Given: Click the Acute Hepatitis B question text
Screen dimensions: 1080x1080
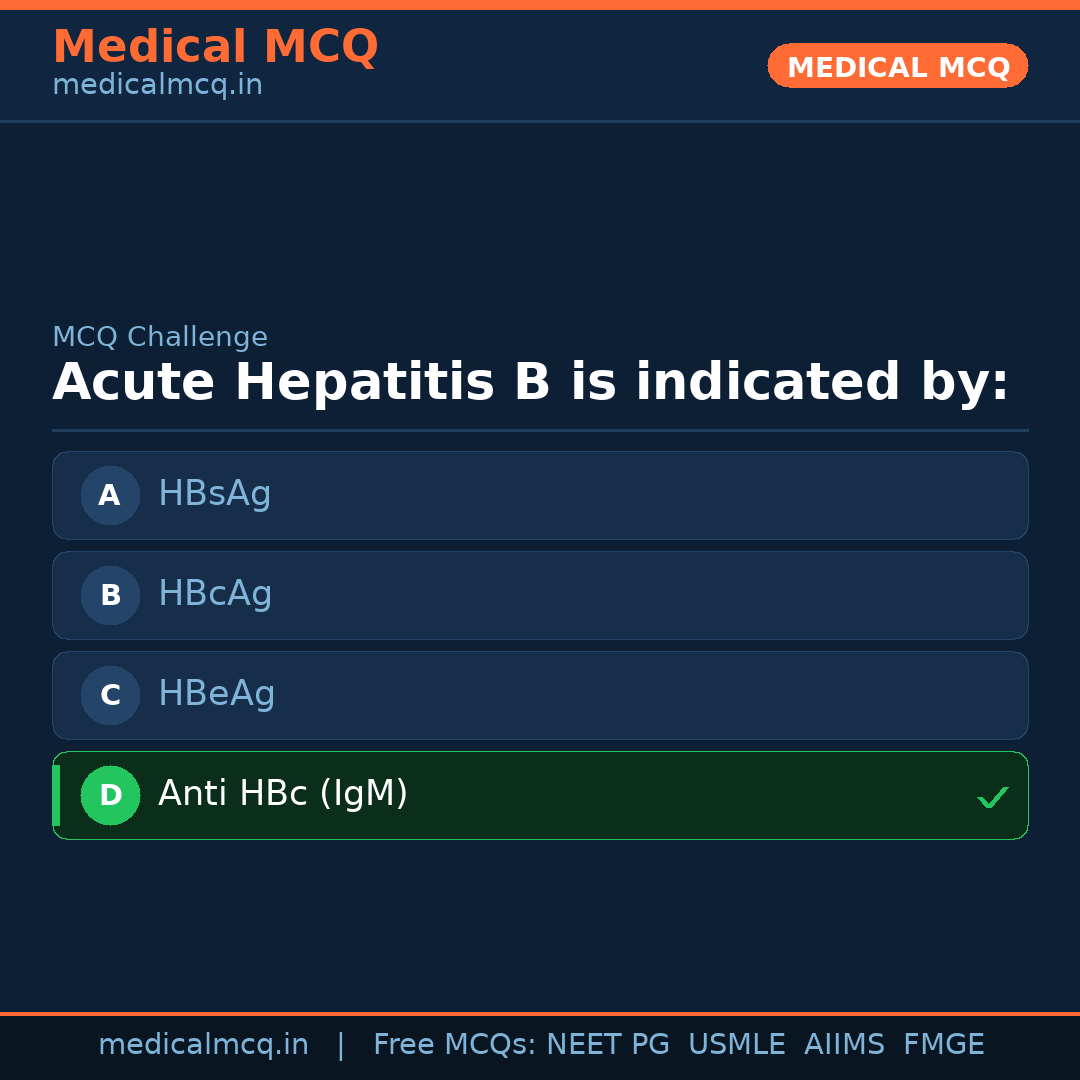Looking at the screenshot, I should (530, 383).
